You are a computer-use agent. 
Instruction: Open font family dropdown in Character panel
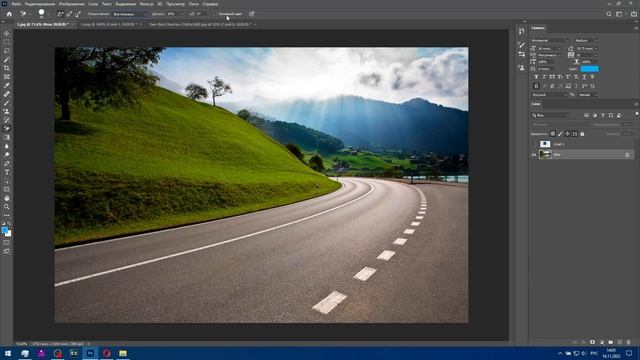click(550, 40)
